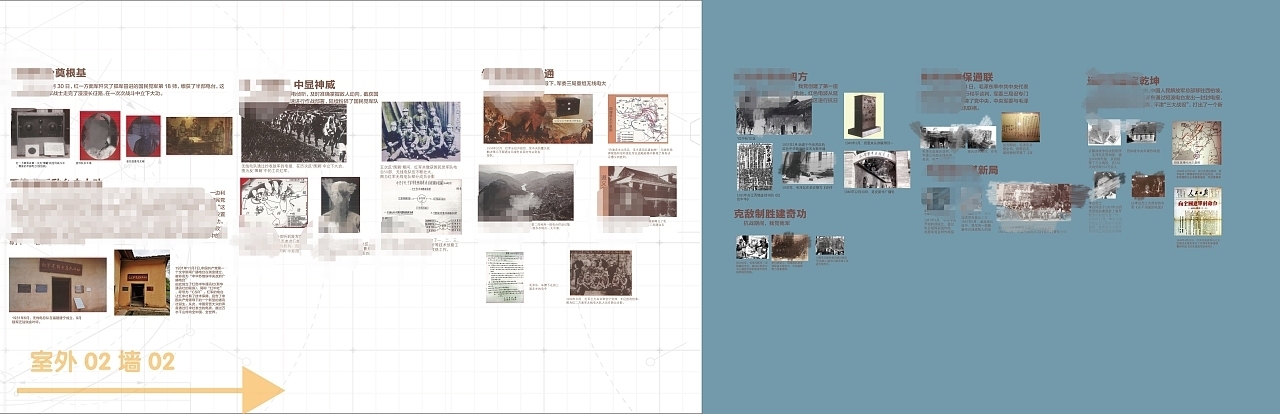Click the archway gate photograph
The height and width of the screenshot is (414, 1280).
point(876,168)
